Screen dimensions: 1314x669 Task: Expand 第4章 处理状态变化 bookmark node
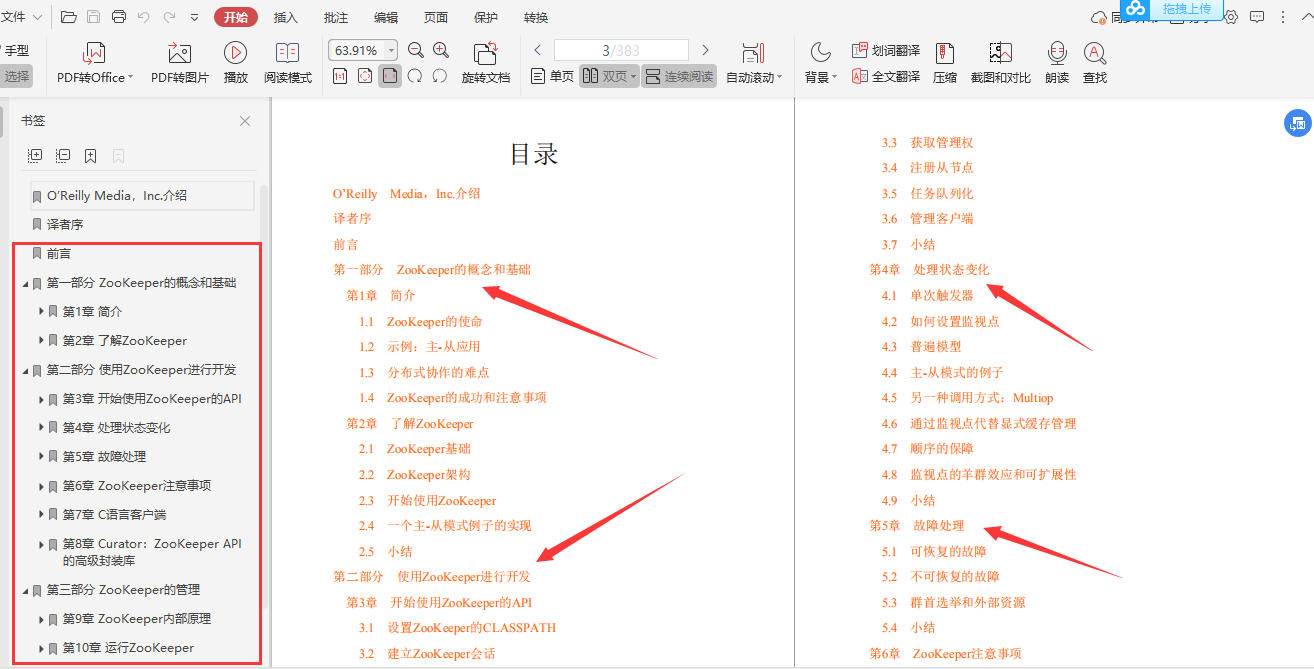click(x=41, y=428)
